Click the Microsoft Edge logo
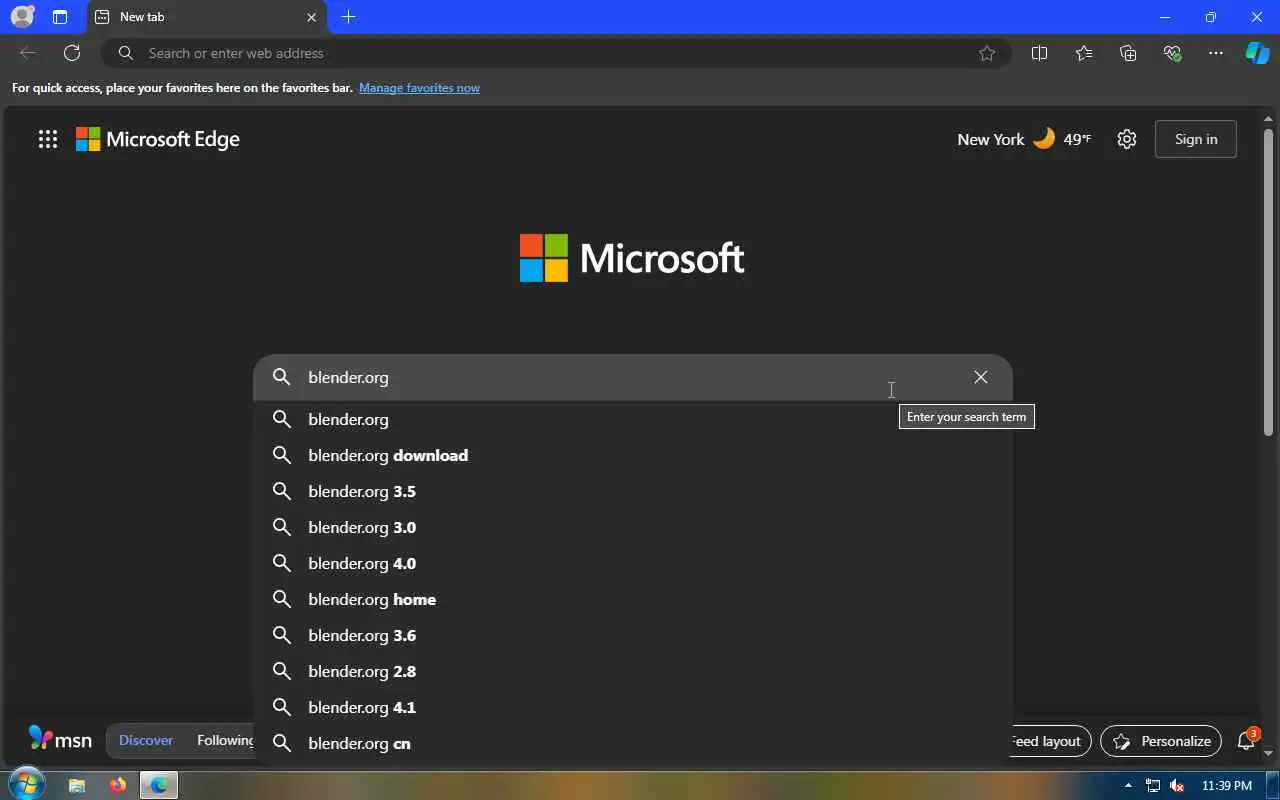The image size is (1280, 800). [x=158, y=139]
